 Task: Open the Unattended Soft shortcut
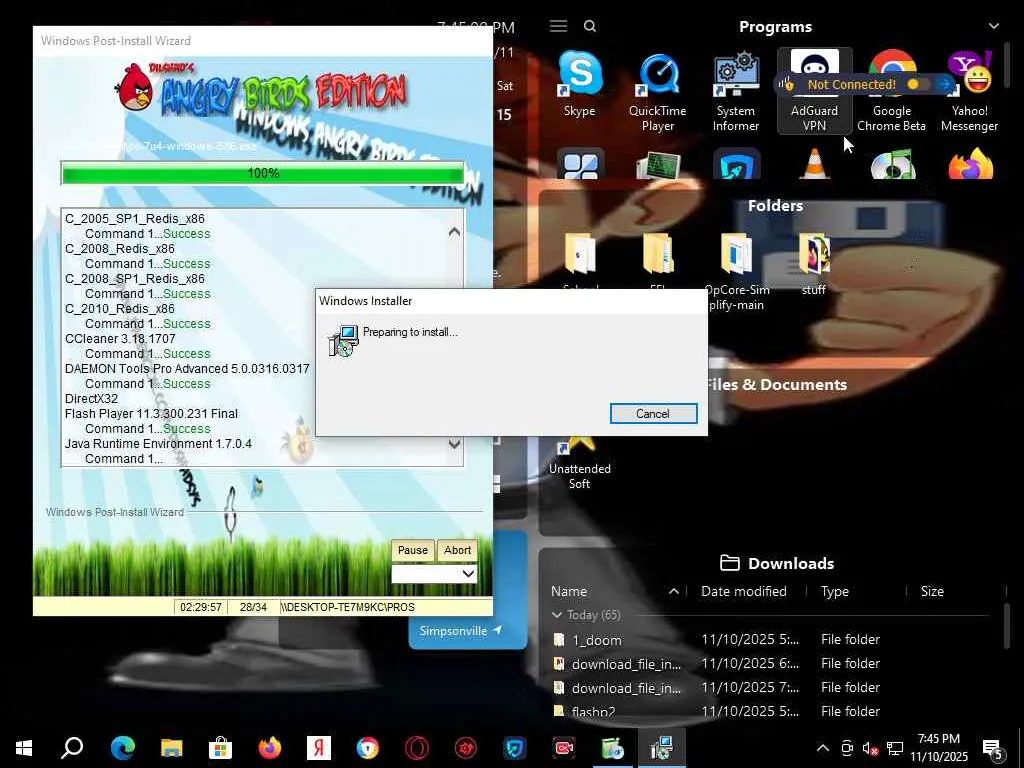pyautogui.click(x=580, y=465)
